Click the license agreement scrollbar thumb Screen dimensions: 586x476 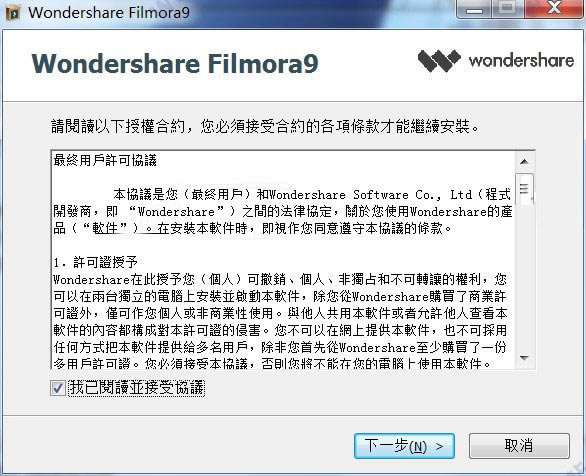[524, 189]
